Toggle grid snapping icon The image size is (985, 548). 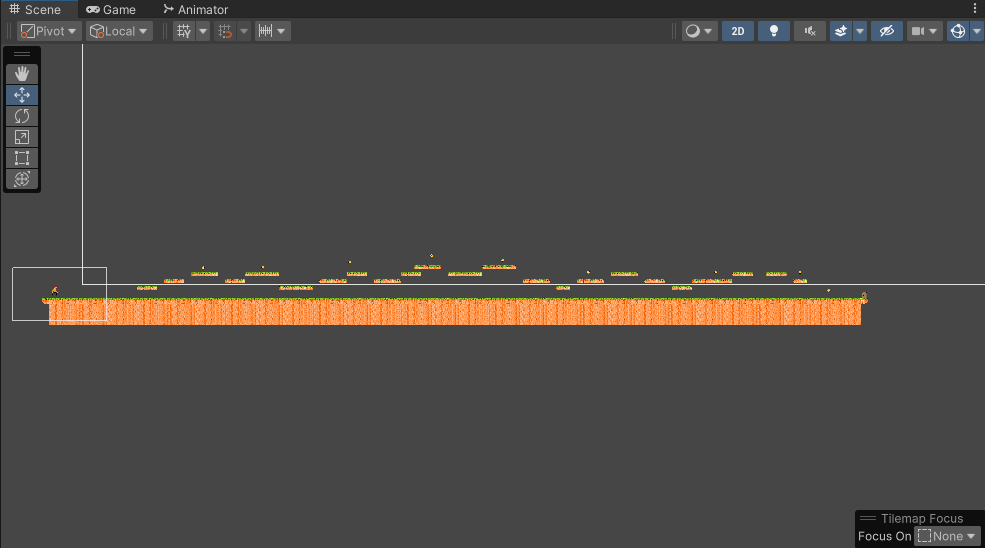pos(225,31)
